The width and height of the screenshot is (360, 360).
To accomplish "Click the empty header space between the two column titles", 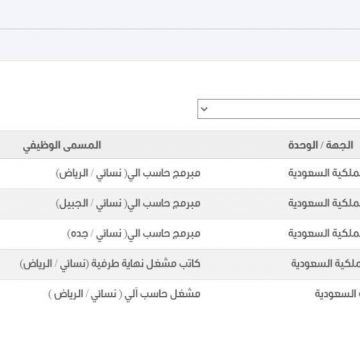I will tap(195, 146).
